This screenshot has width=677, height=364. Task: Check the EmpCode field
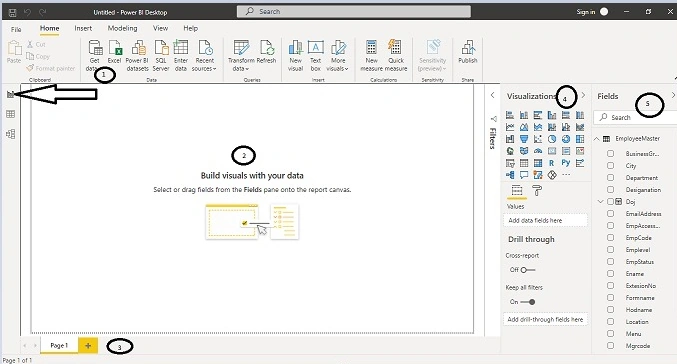click(611, 237)
